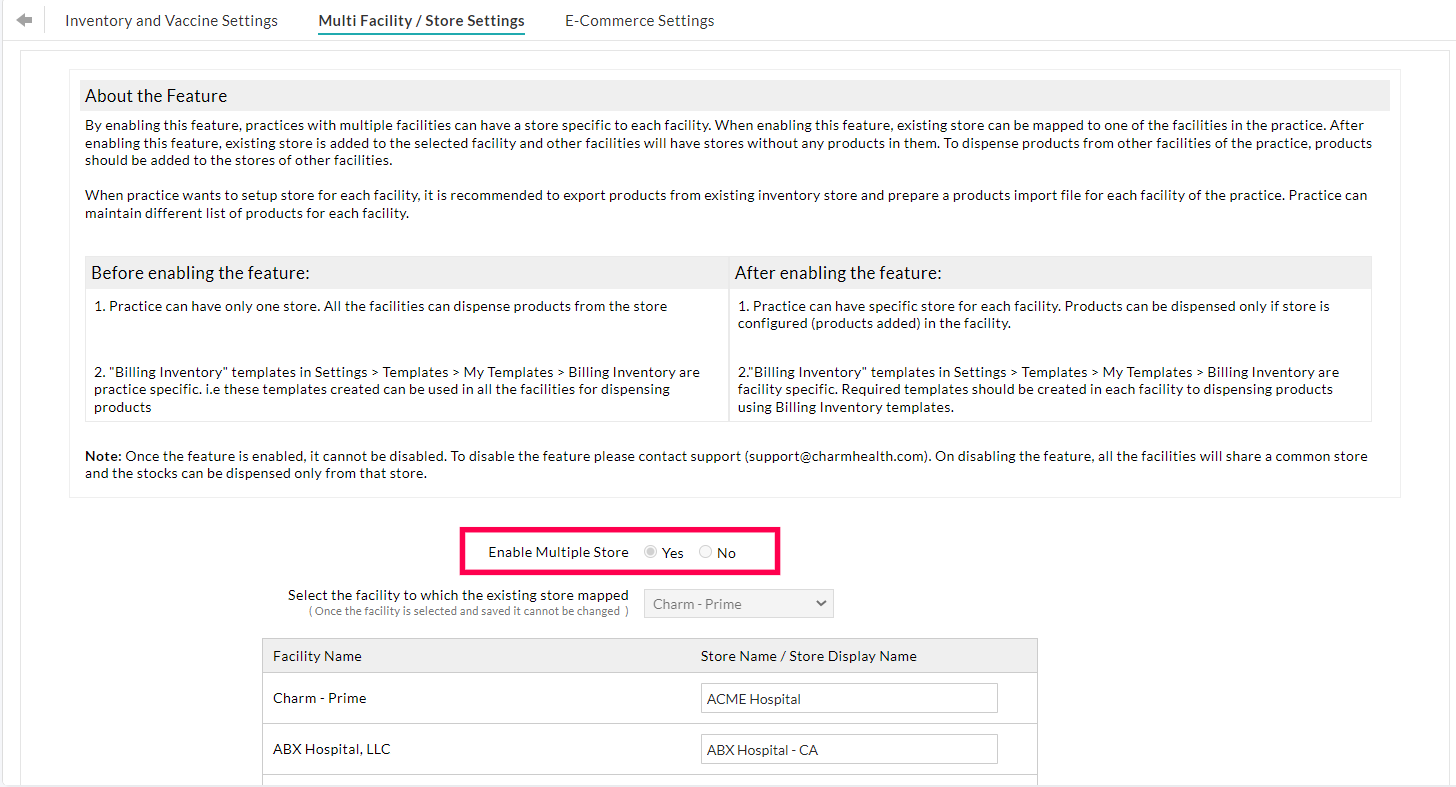Select the Multi Facility / Store Settings tab
The image size is (1456, 787).
[x=421, y=20]
